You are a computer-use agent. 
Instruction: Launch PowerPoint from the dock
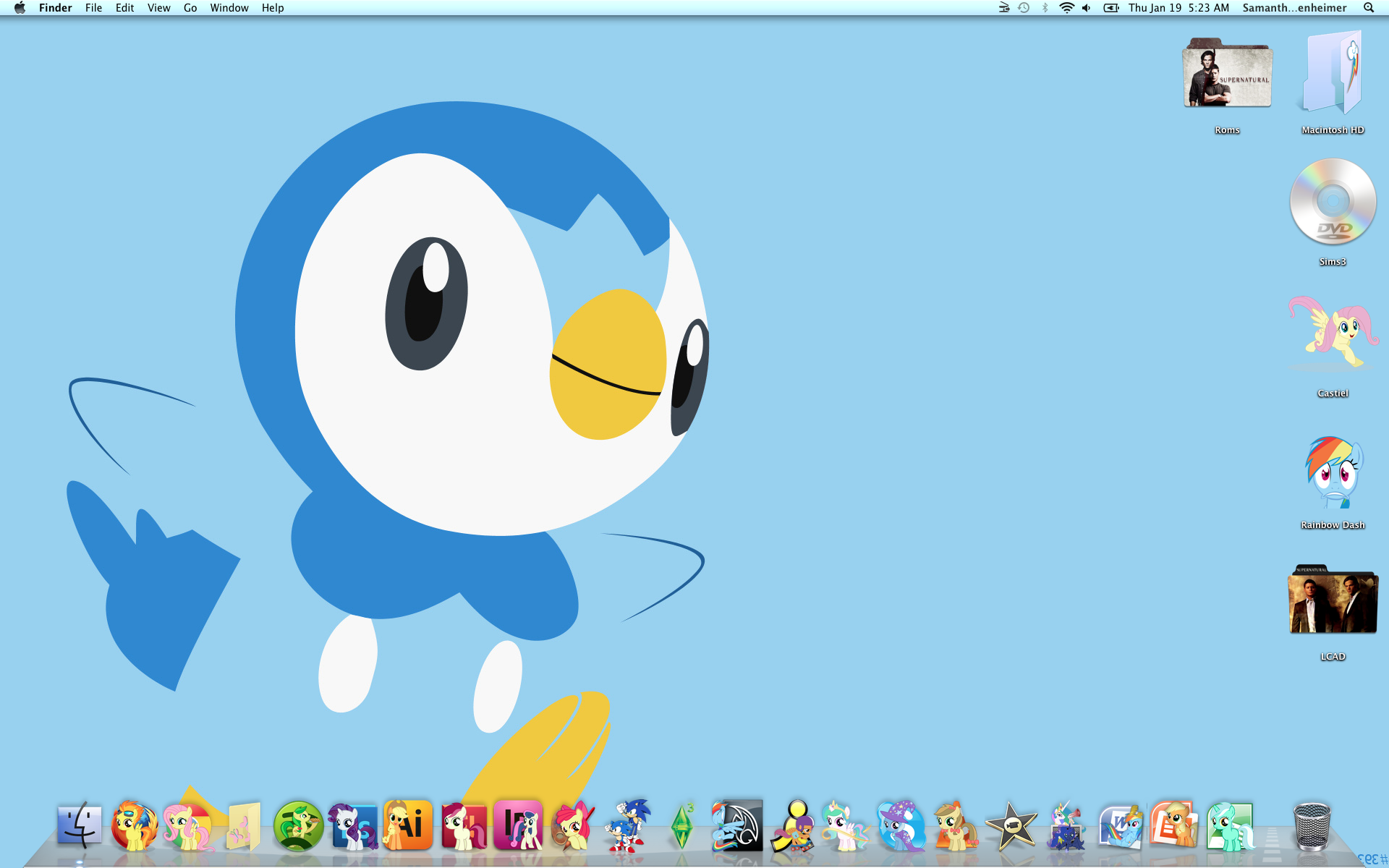click(x=1175, y=825)
